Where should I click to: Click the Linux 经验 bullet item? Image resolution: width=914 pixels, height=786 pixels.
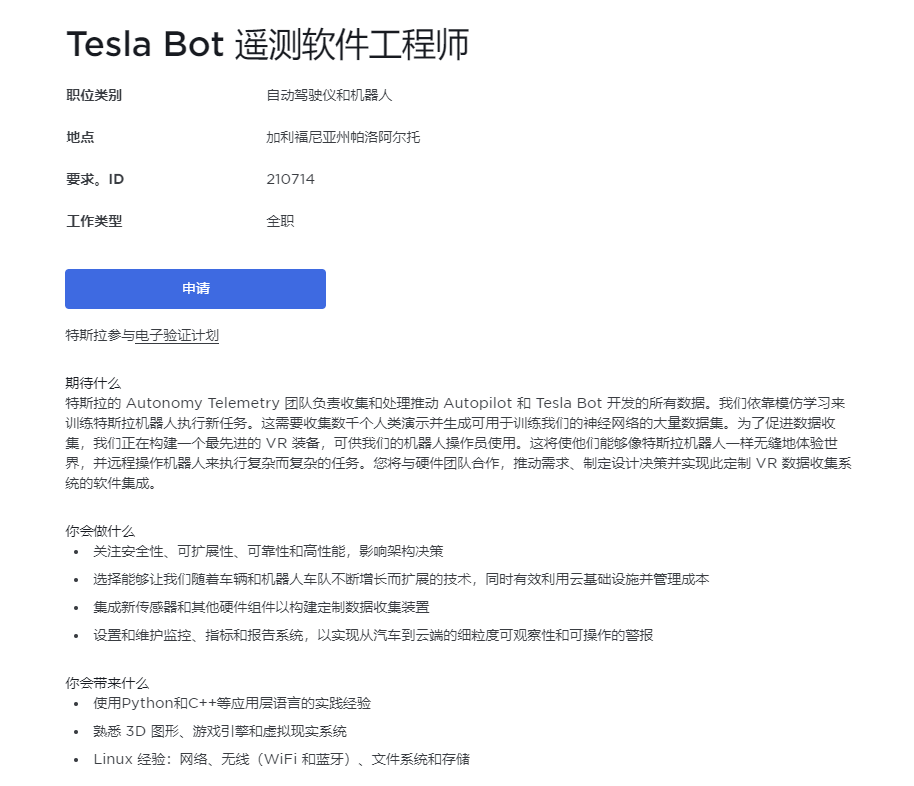282,759
